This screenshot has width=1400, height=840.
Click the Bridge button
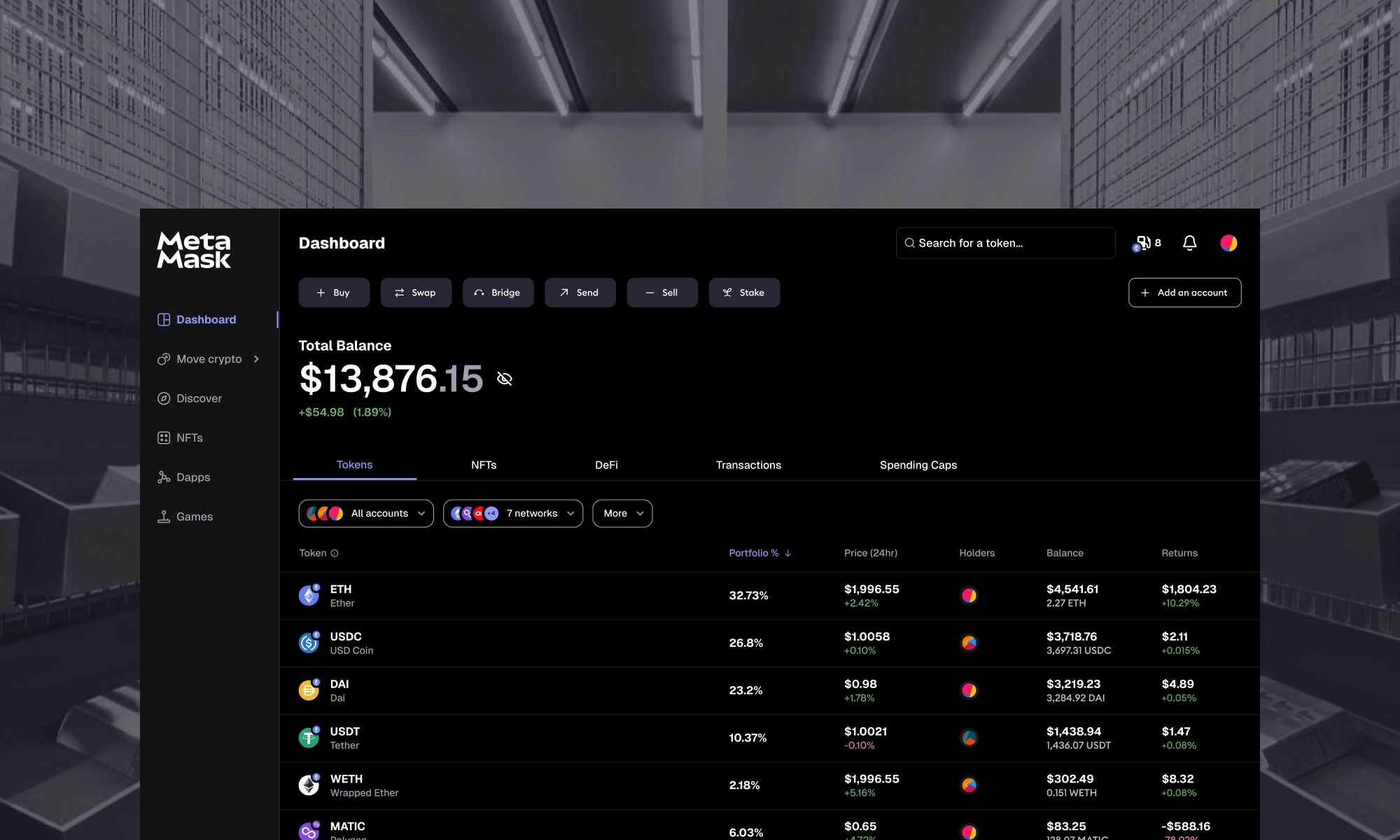pyautogui.click(x=498, y=293)
